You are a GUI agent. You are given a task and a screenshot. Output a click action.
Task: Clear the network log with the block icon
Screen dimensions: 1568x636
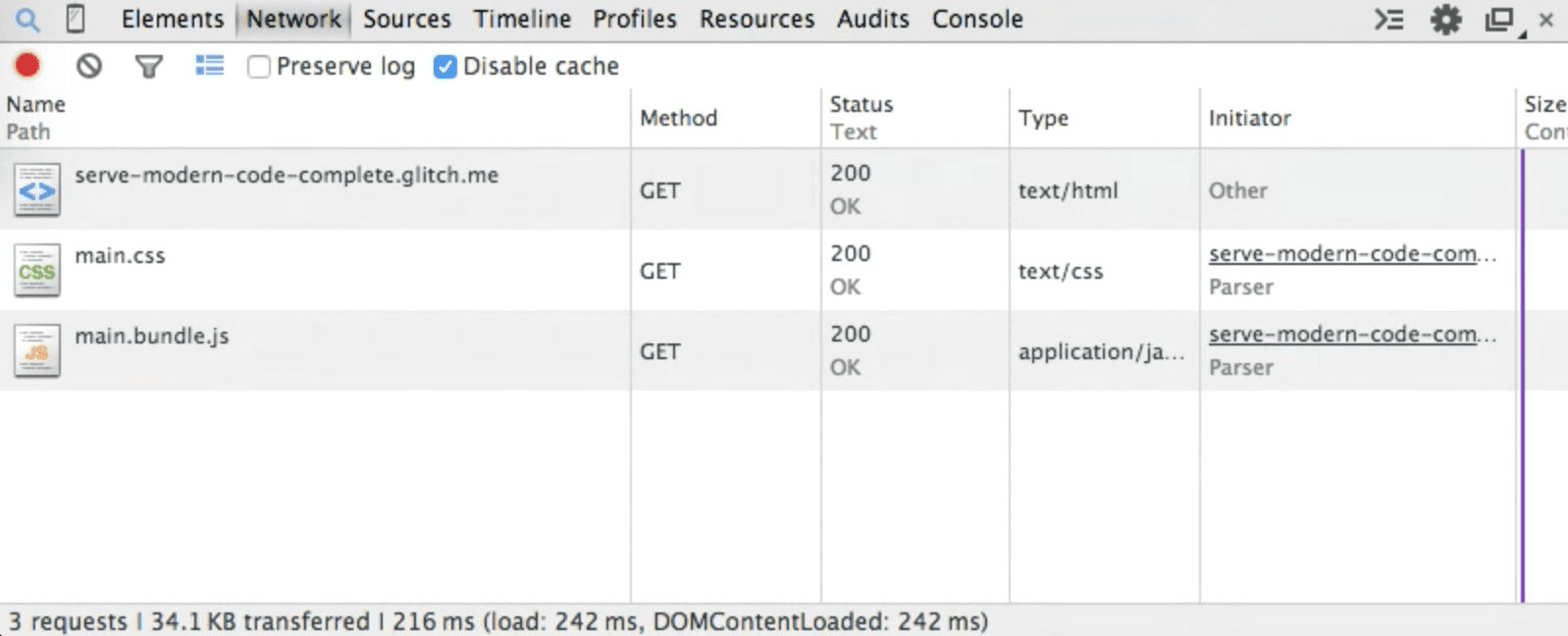90,66
